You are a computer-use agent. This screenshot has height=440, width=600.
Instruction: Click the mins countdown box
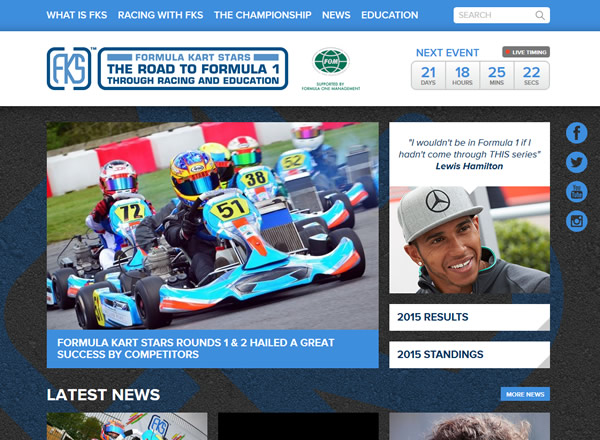pos(497,75)
